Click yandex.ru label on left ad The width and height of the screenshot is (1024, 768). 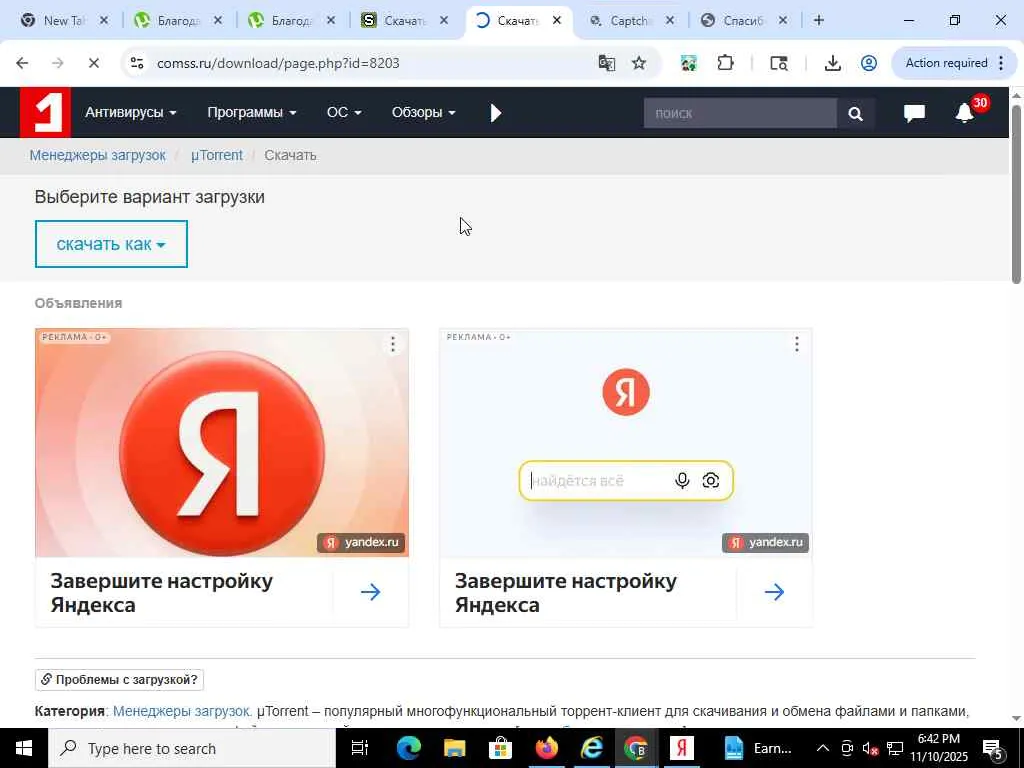(x=362, y=542)
